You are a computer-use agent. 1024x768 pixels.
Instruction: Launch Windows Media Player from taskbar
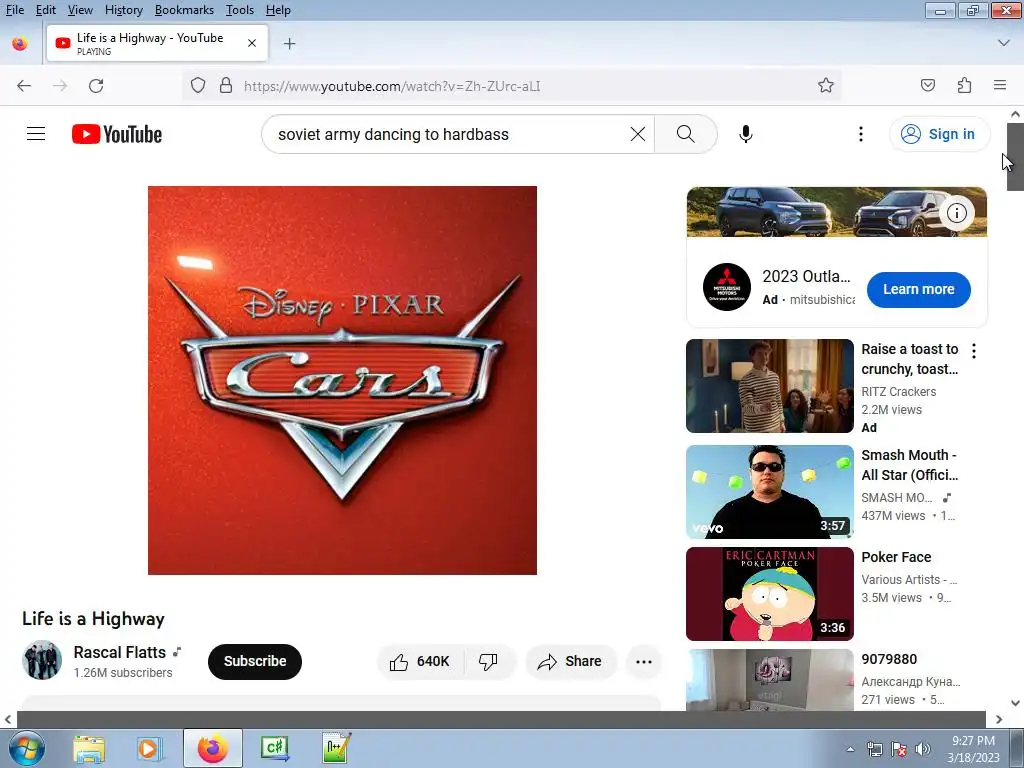point(149,749)
